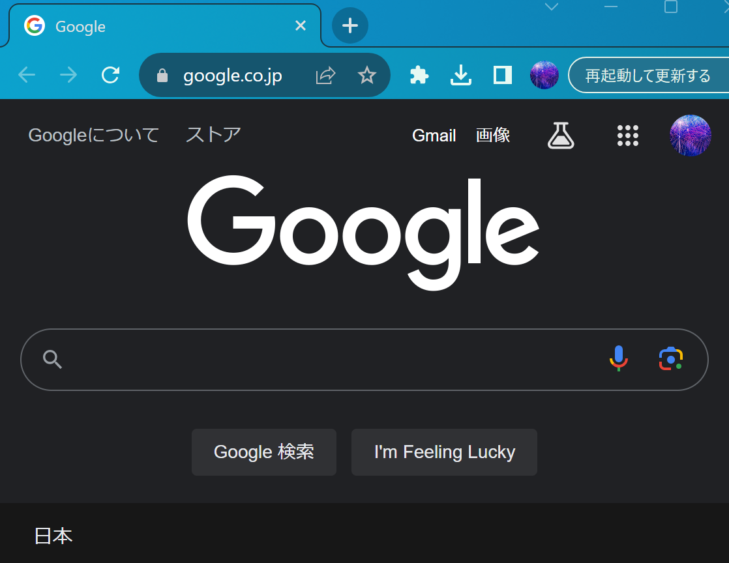Click the lock site info icon
This screenshot has height=563, width=729.
(162, 75)
